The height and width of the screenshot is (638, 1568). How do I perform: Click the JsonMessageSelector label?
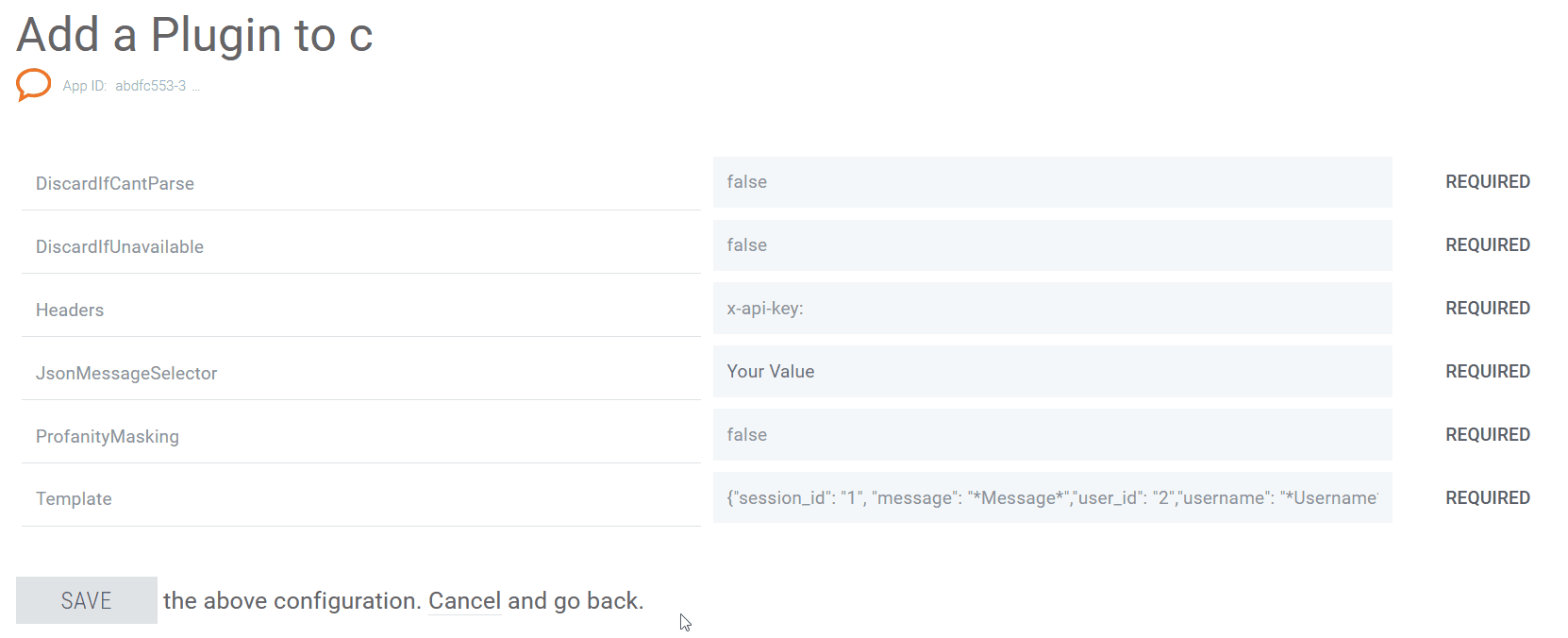click(126, 374)
